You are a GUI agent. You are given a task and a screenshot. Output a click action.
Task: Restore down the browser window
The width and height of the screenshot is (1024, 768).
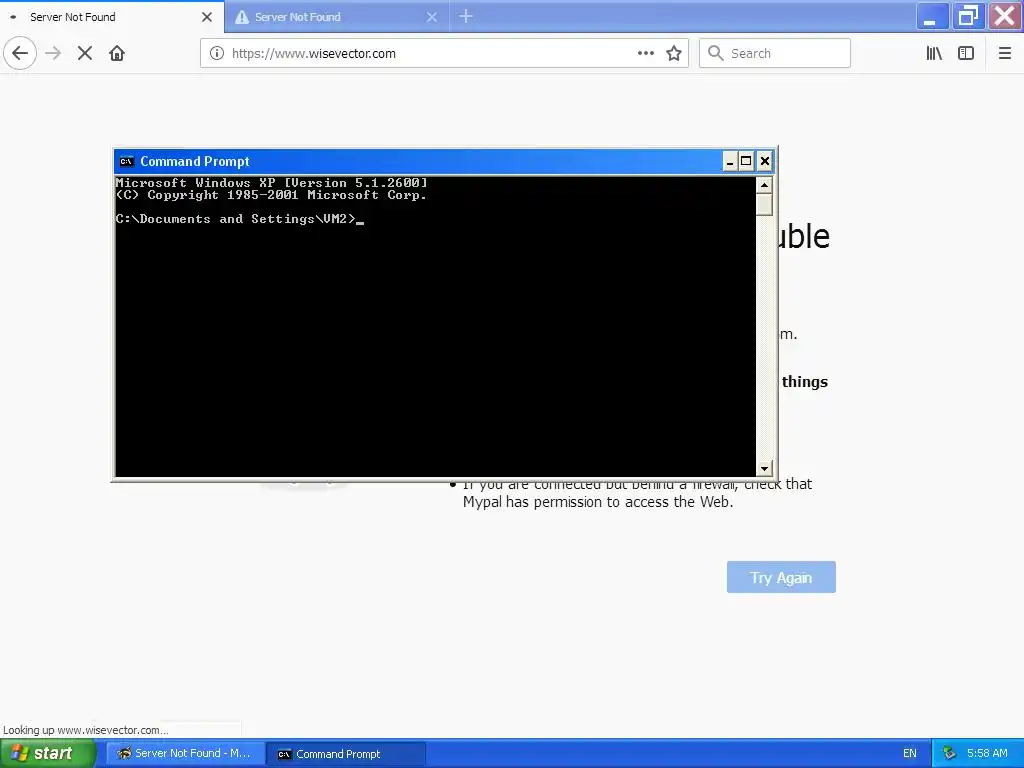(x=968, y=16)
